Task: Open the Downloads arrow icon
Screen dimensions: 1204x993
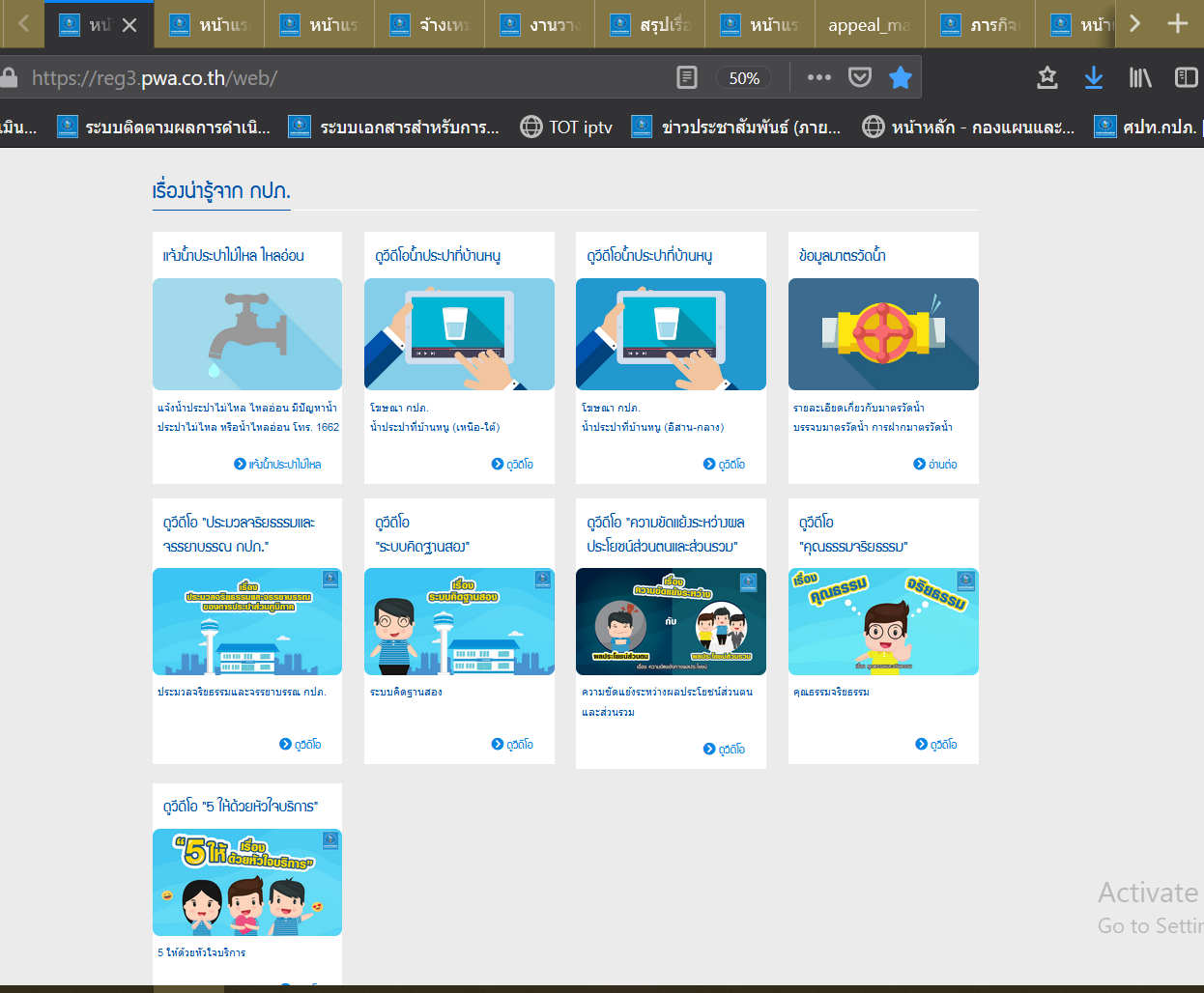Action: pos(1094,77)
